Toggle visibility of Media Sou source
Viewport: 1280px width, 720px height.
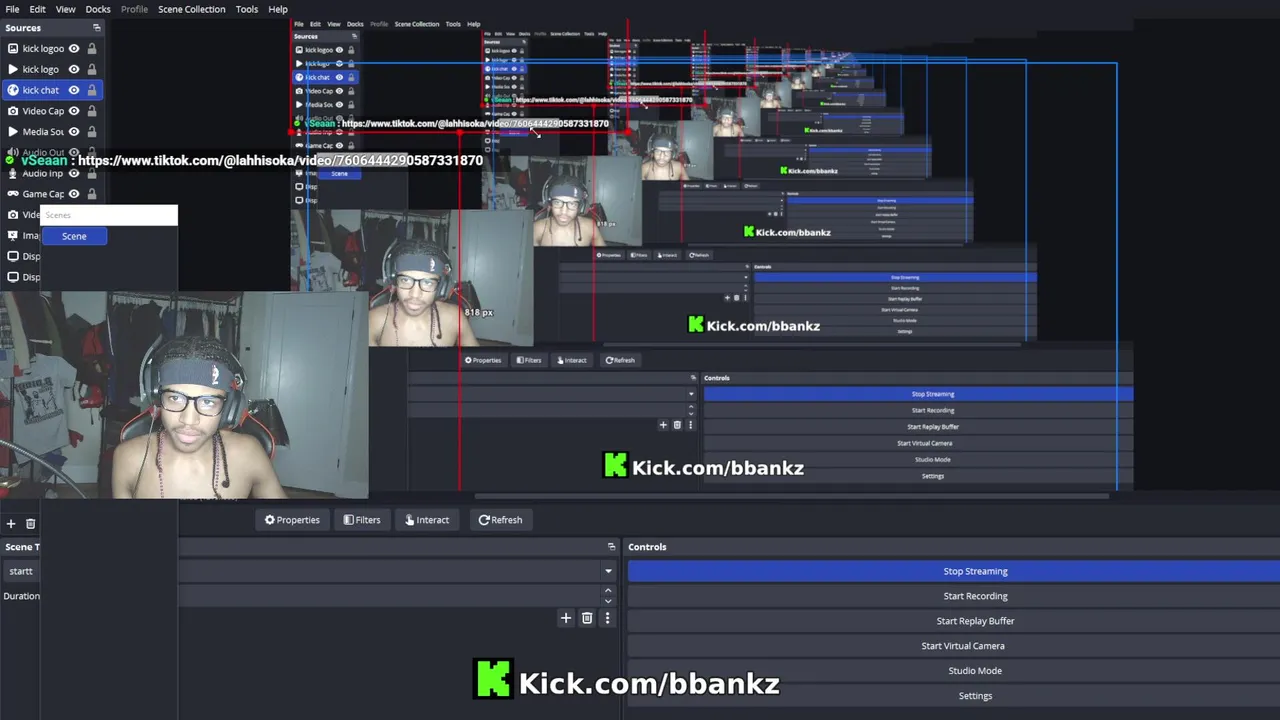pyautogui.click(x=73, y=132)
